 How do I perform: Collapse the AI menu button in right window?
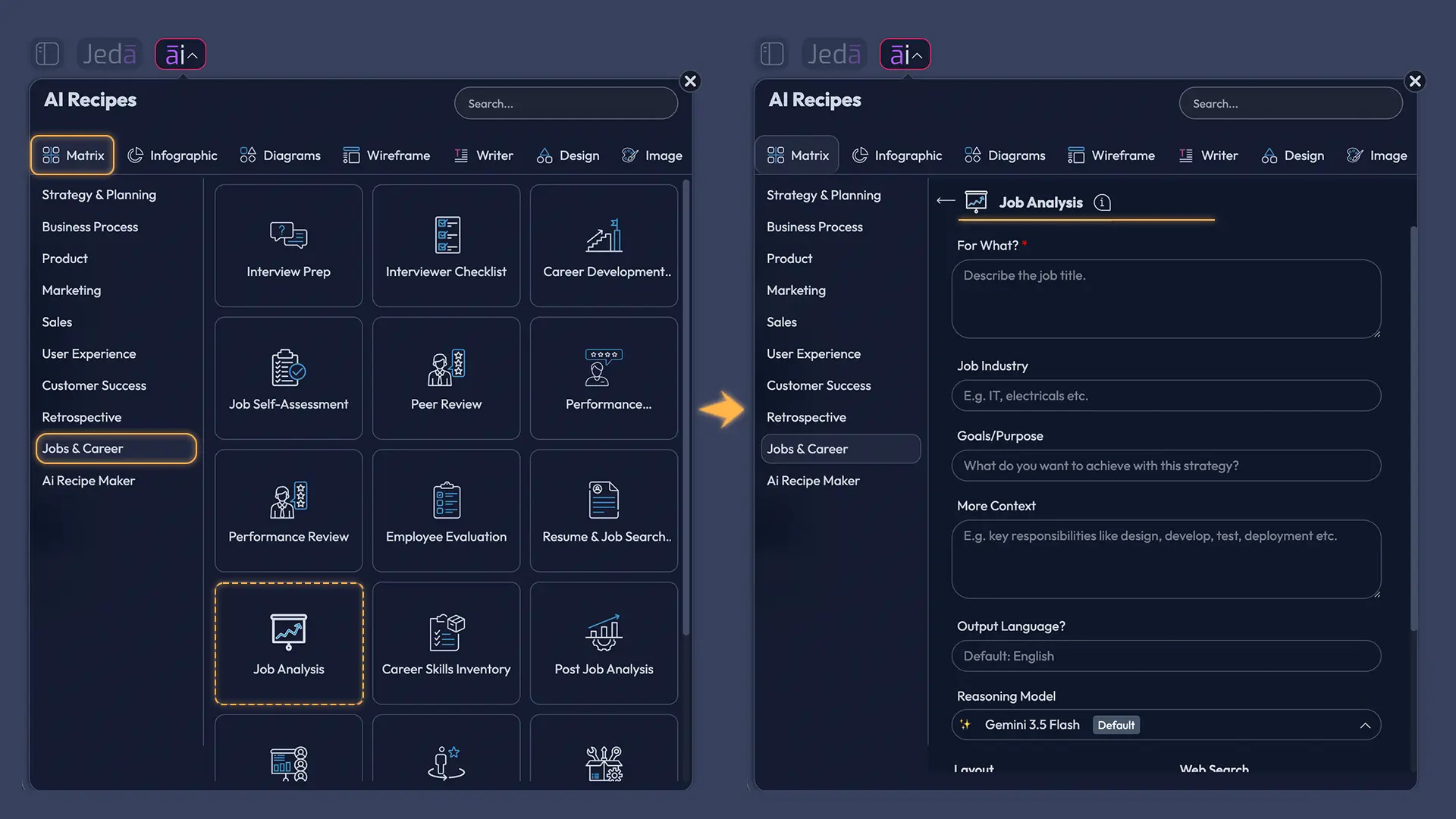pos(905,54)
